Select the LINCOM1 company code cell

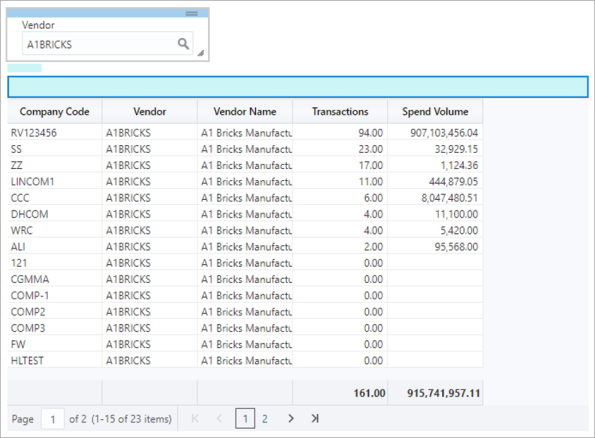(55, 181)
